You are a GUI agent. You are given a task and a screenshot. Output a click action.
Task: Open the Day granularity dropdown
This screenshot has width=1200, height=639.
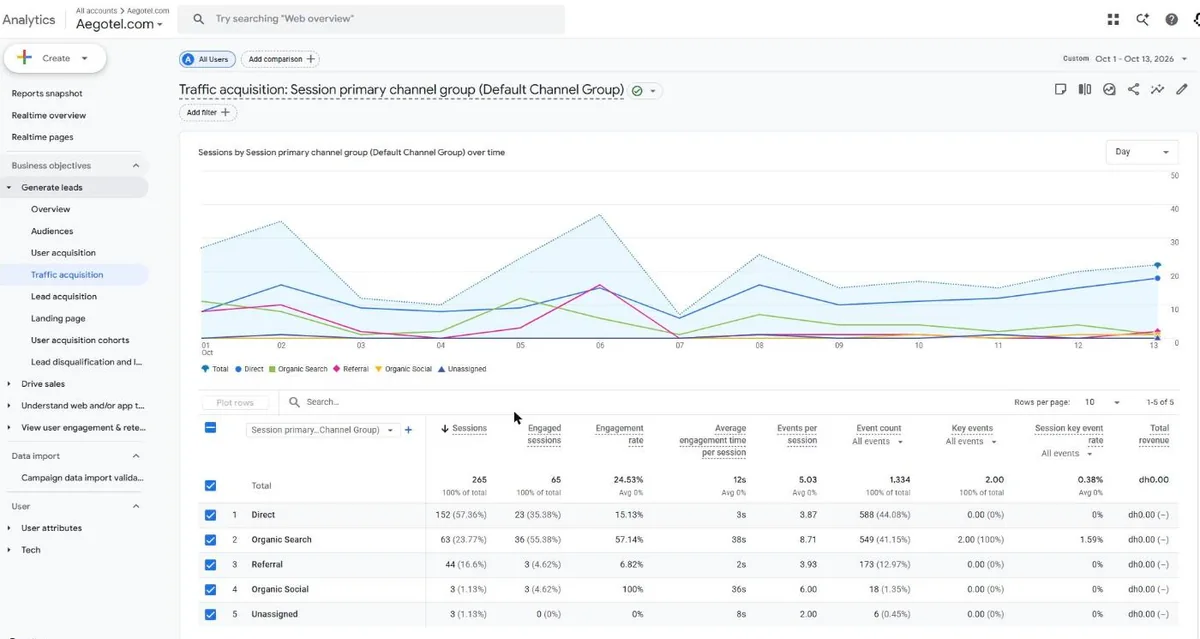point(1142,152)
